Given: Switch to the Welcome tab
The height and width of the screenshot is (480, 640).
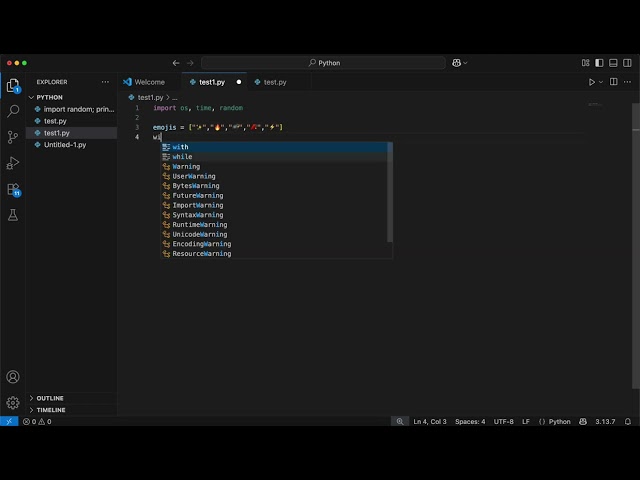Looking at the screenshot, I should point(148,82).
